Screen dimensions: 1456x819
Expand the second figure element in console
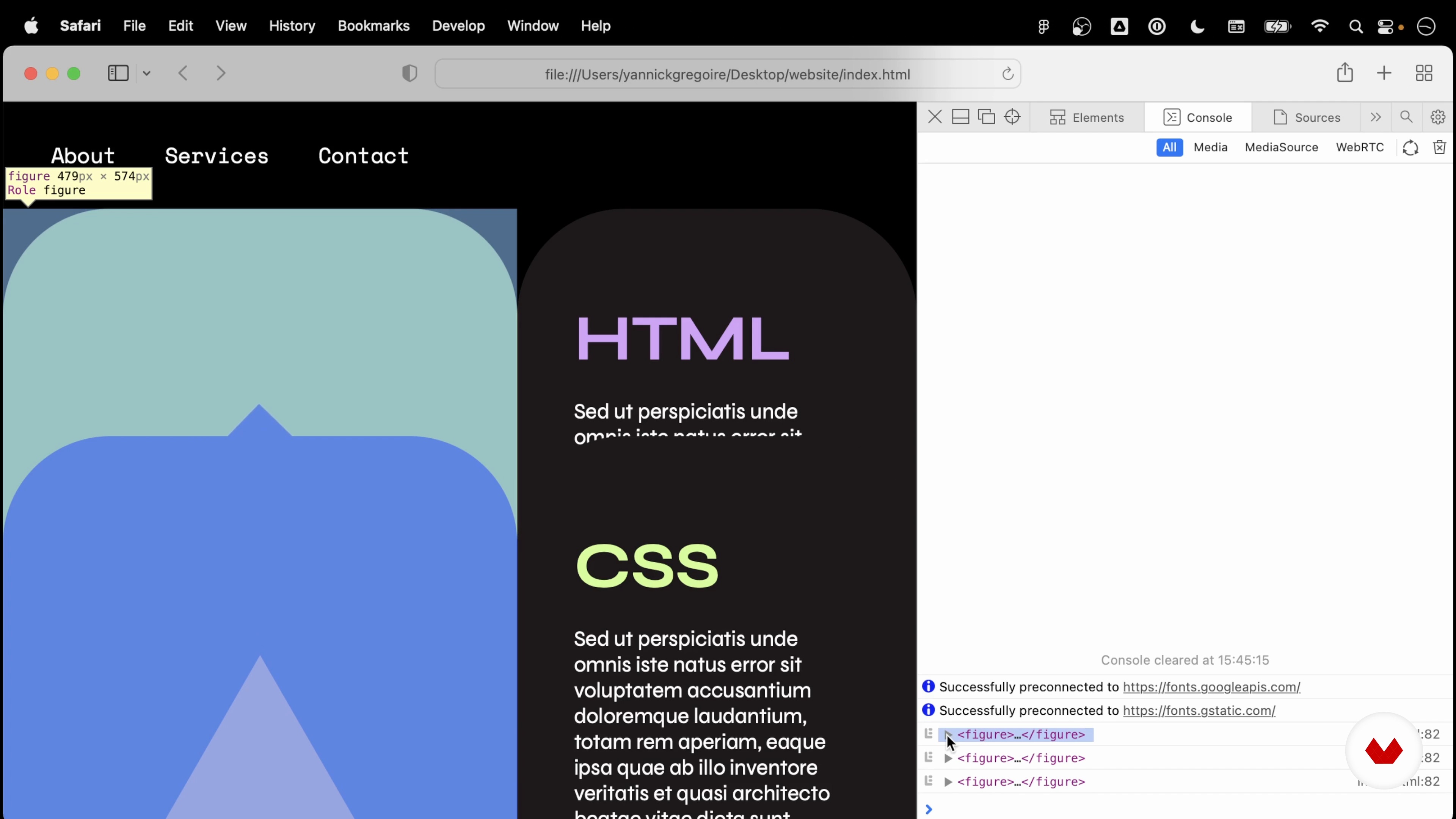948,758
